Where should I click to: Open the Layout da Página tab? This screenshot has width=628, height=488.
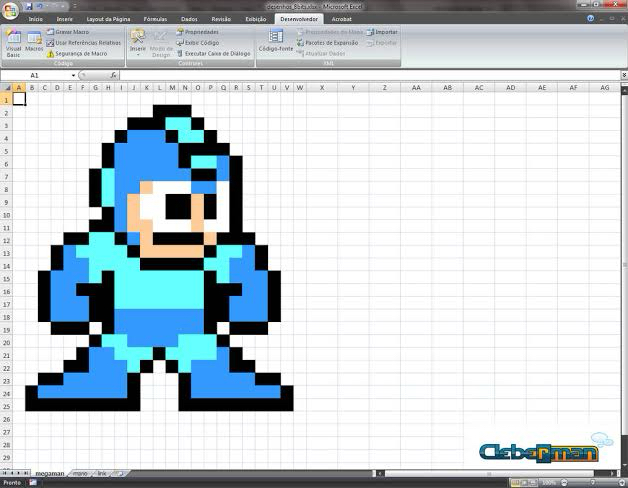point(108,19)
